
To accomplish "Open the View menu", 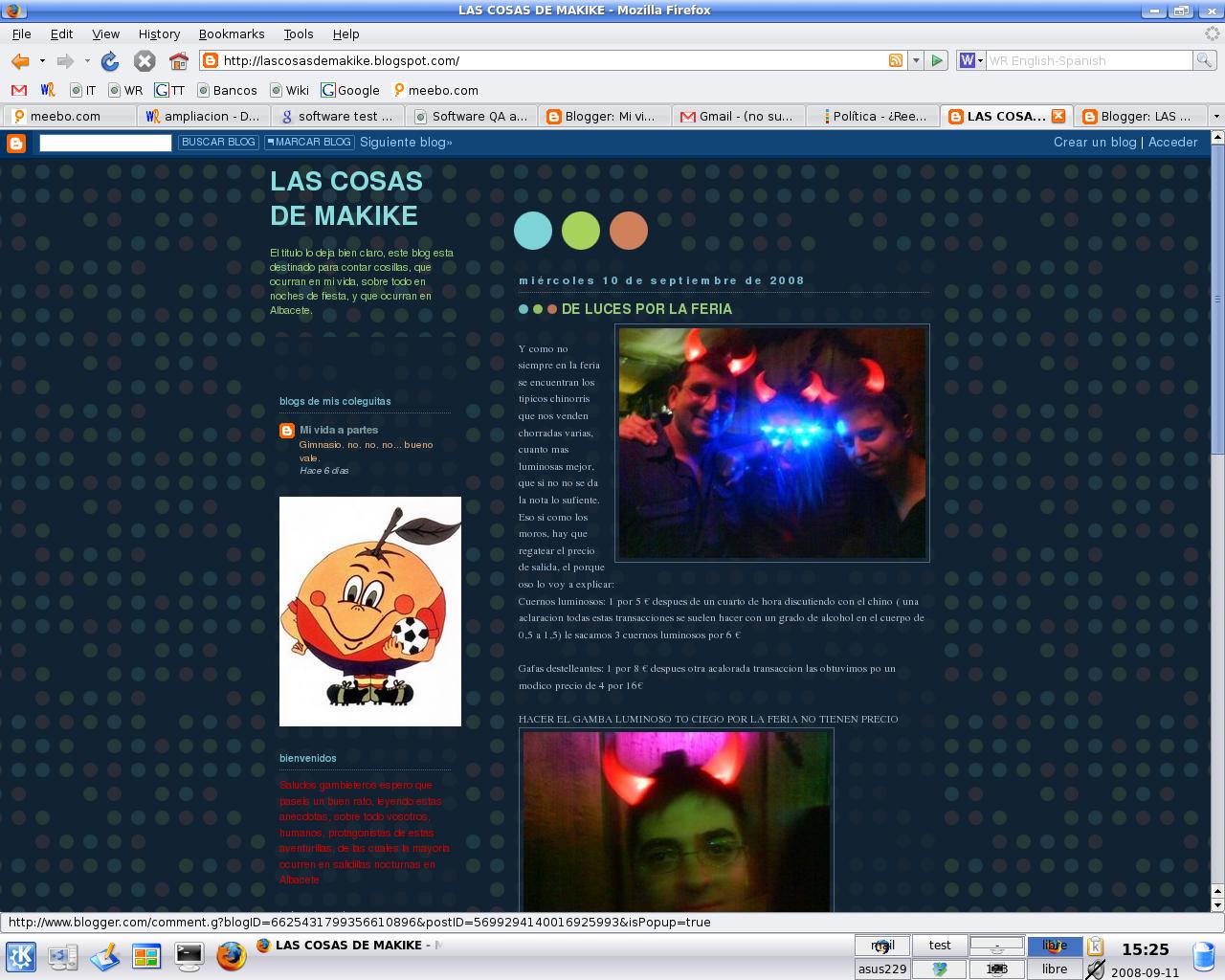I will (105, 33).
